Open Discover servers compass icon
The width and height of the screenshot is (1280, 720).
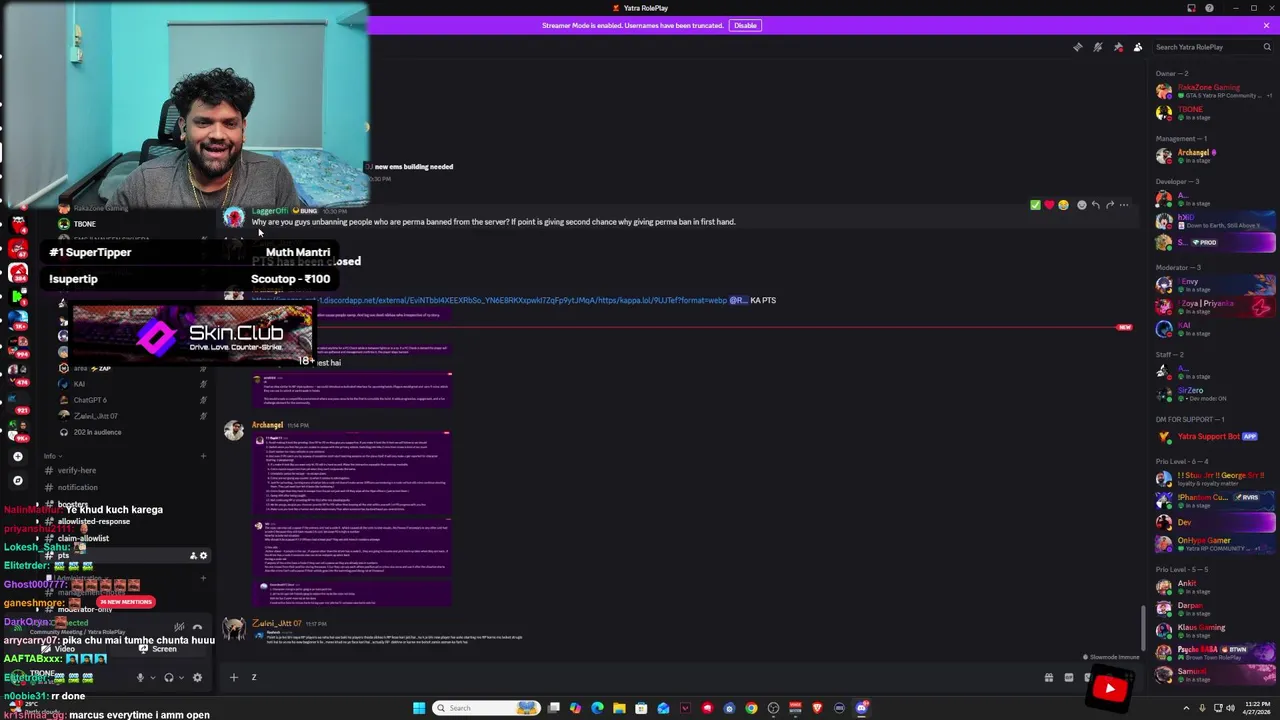tap(18, 480)
